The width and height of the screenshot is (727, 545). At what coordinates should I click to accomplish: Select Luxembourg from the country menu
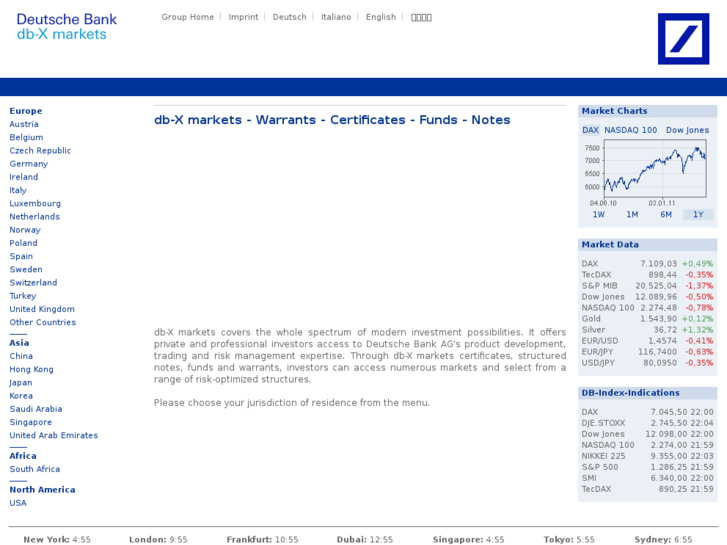click(35, 204)
